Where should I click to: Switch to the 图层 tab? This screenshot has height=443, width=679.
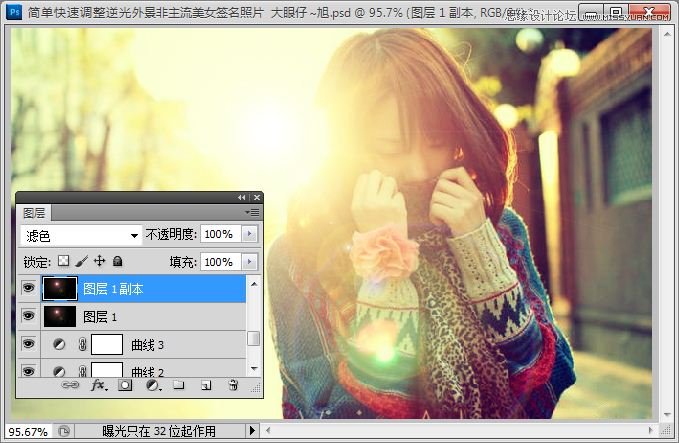pos(34,213)
